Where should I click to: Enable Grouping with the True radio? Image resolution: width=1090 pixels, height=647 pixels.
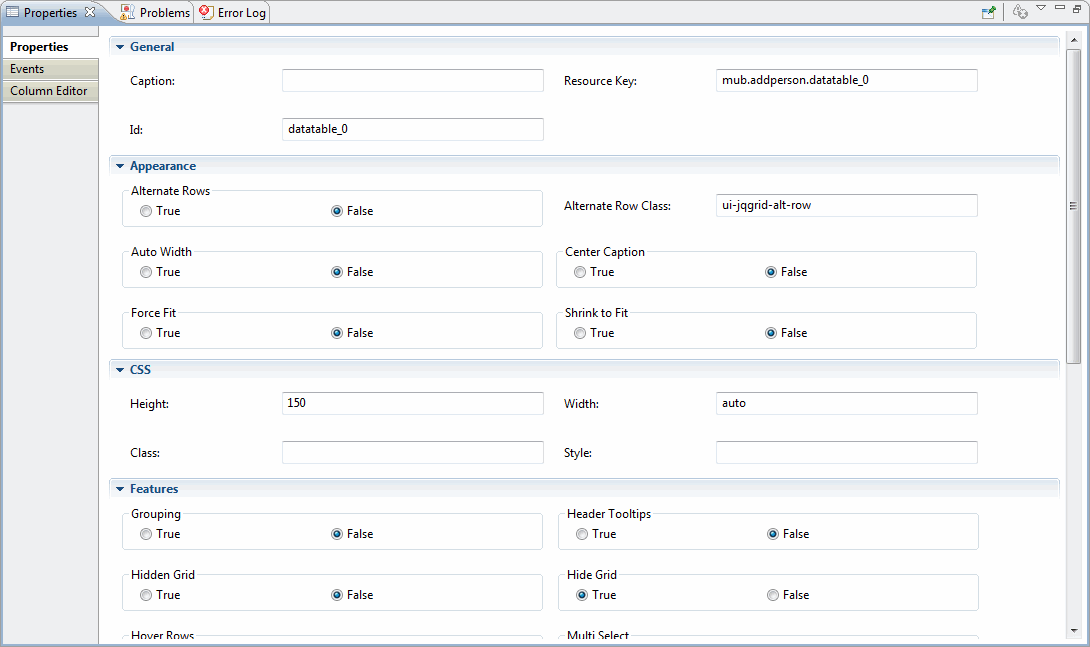145,534
